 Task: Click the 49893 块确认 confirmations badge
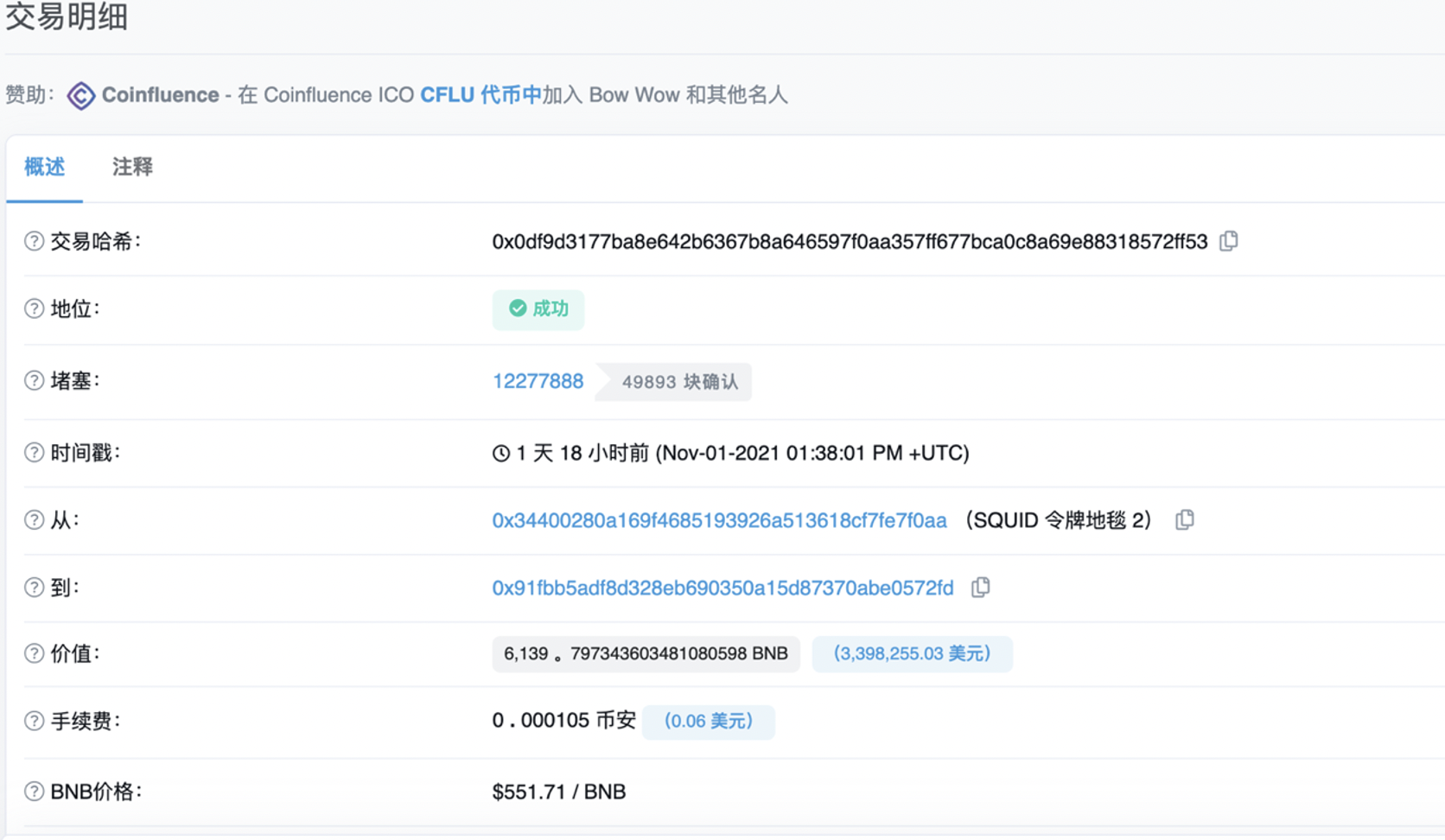click(x=679, y=382)
